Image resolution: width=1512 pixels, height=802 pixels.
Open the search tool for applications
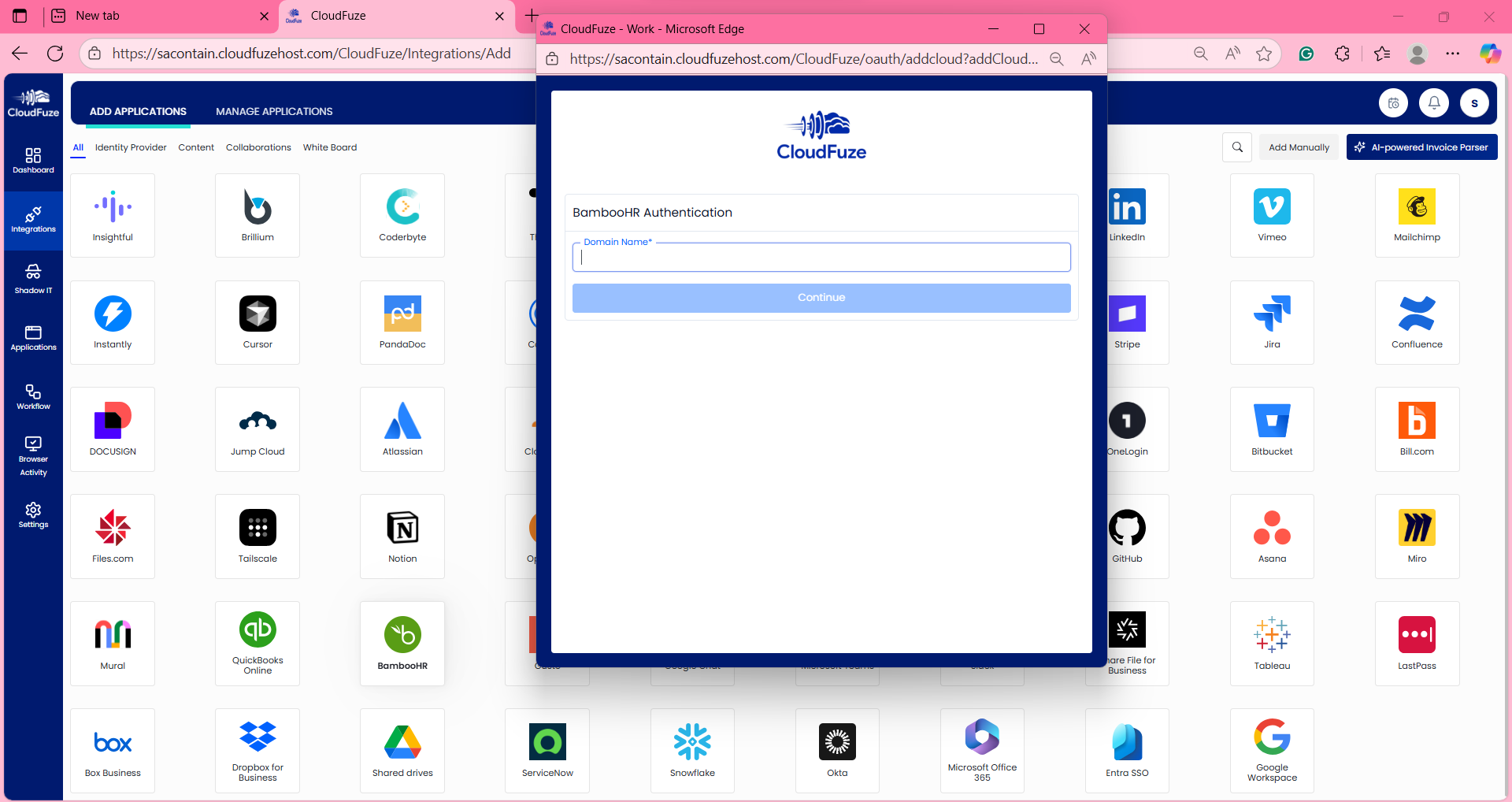pyautogui.click(x=1237, y=147)
